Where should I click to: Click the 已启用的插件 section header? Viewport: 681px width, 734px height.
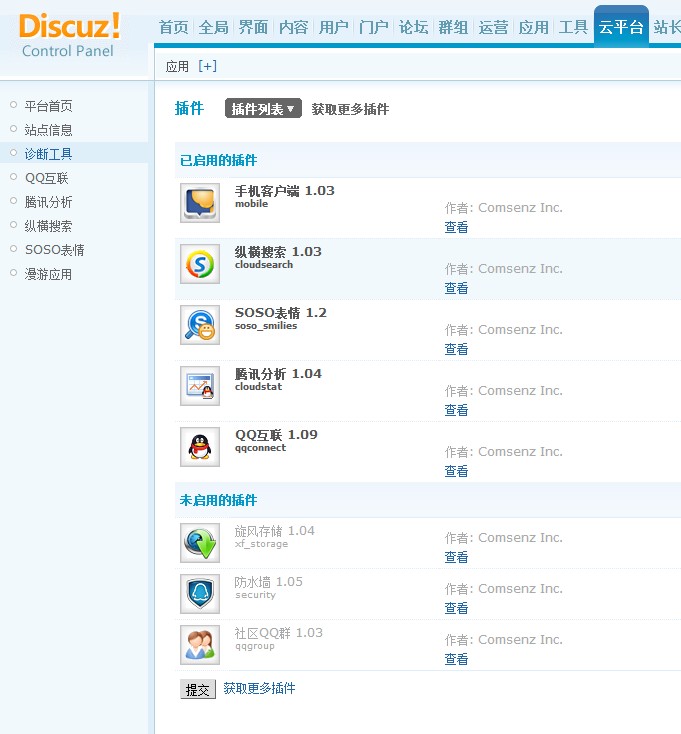(219, 160)
